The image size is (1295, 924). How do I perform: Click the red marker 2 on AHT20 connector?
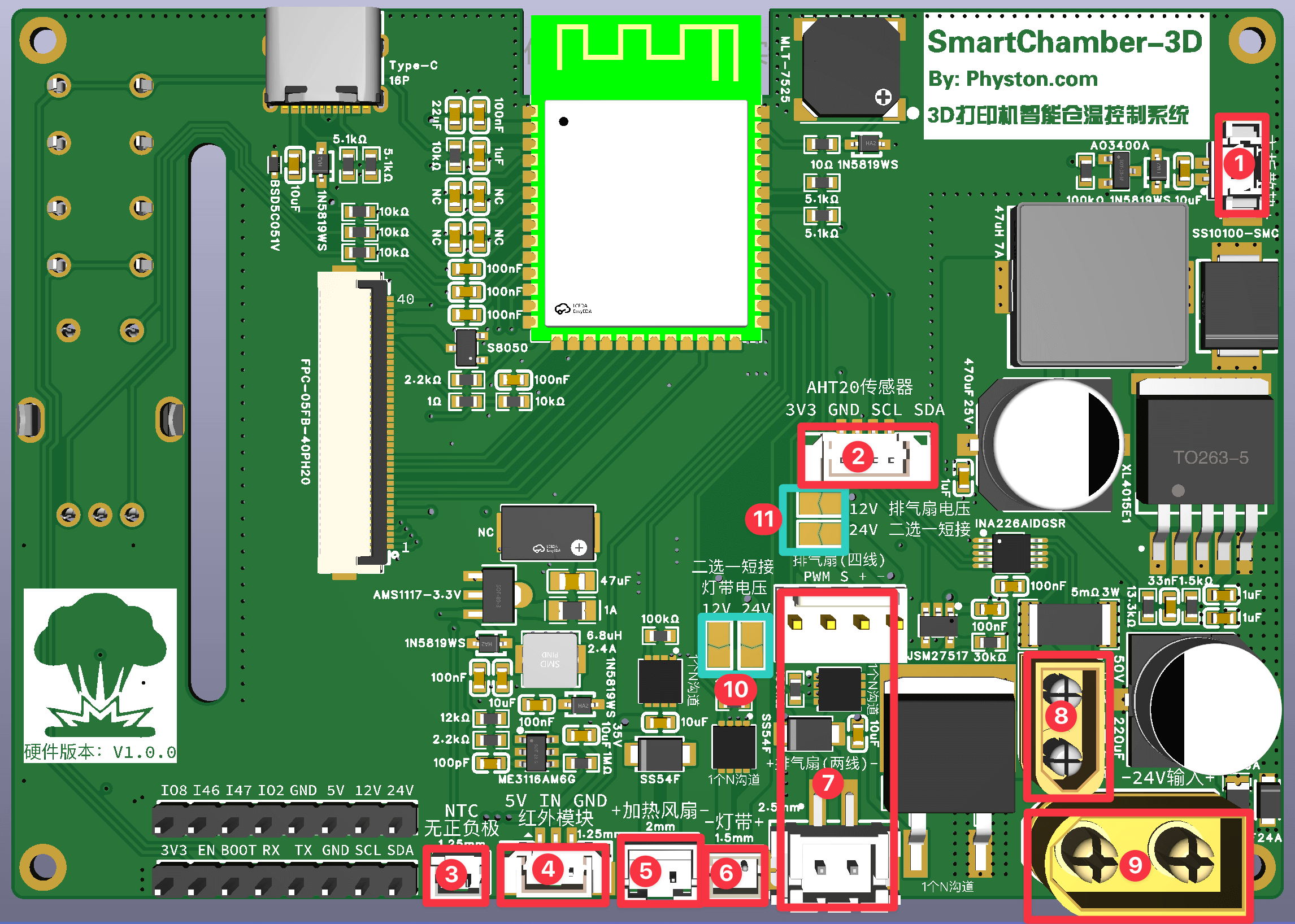(858, 456)
